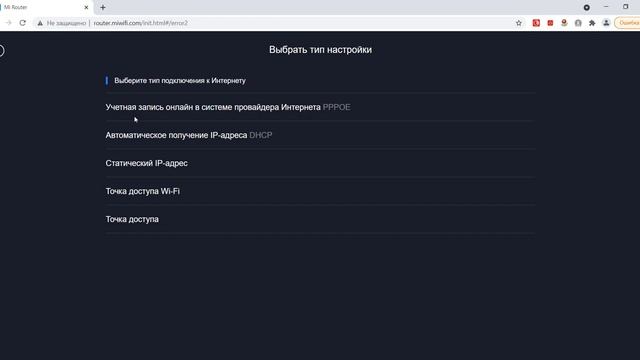
Task: Minimize the browser window
Action: [606, 7]
